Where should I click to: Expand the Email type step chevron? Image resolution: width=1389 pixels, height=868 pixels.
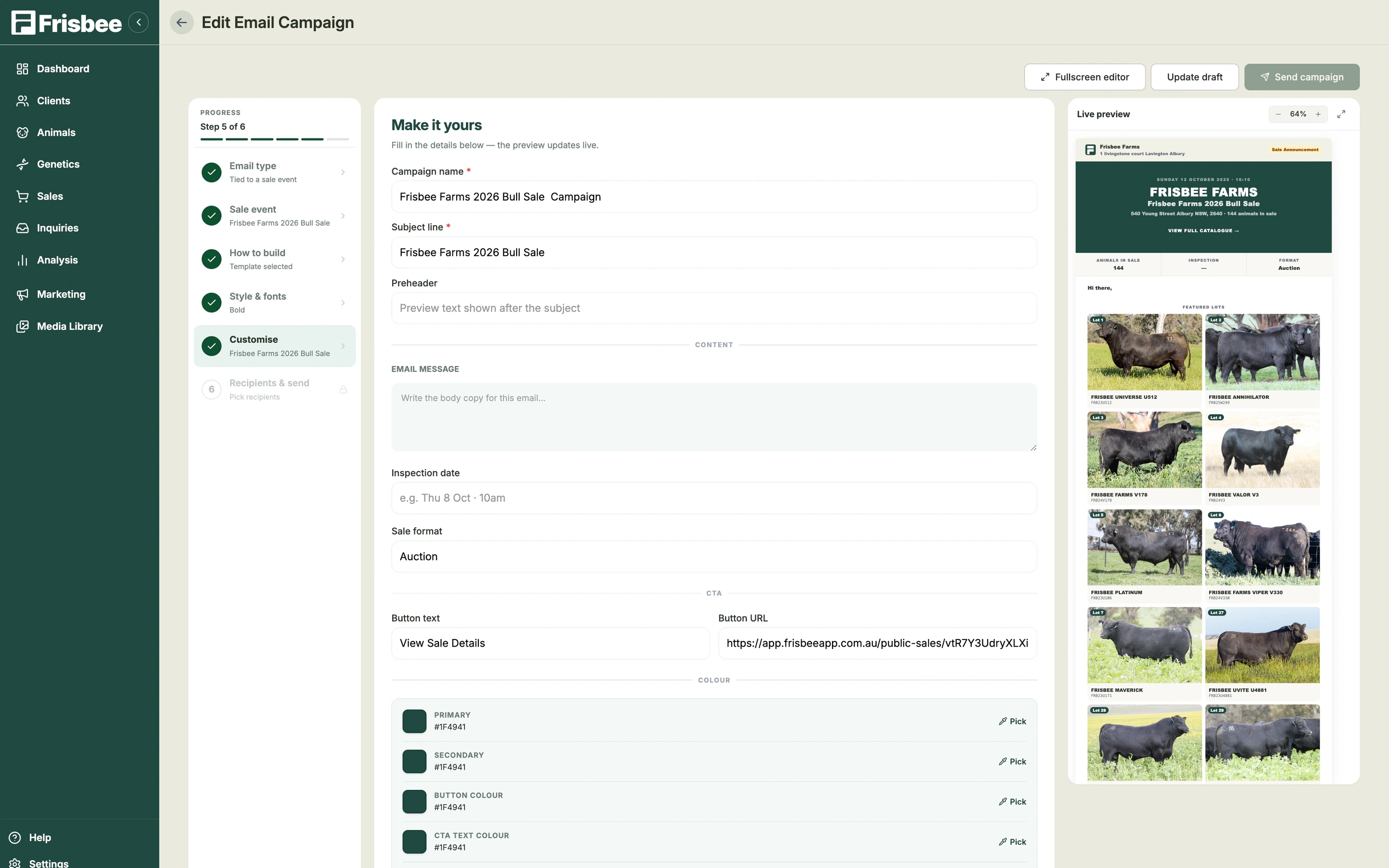click(x=343, y=172)
